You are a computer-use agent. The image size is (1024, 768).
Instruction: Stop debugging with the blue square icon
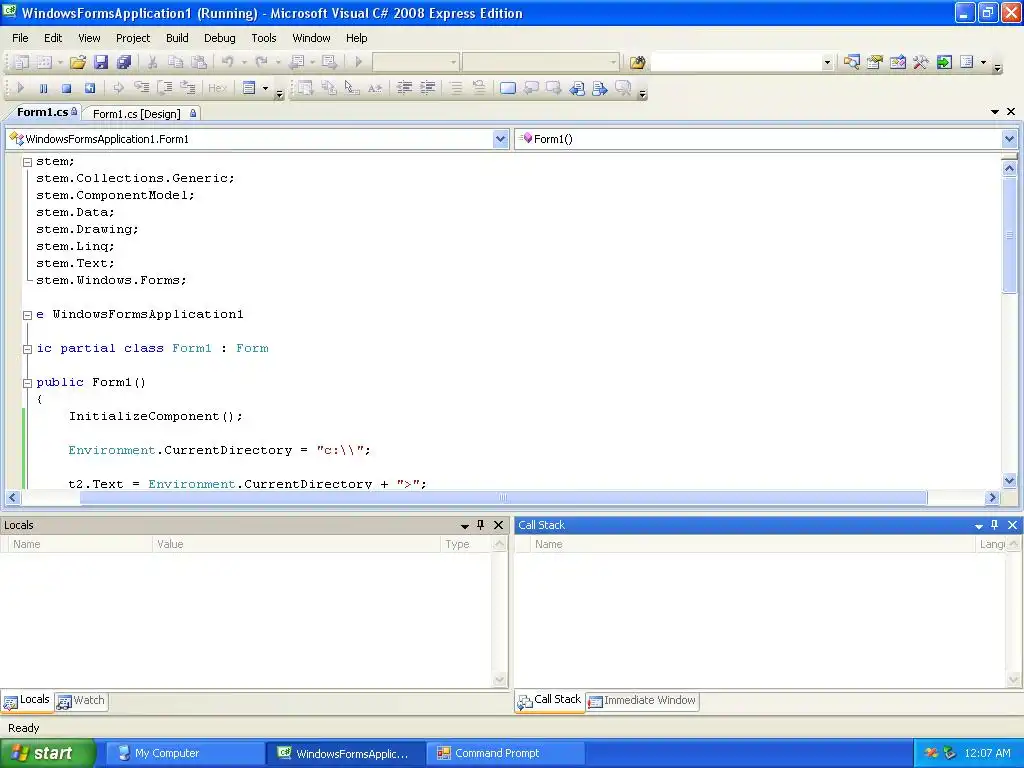click(x=66, y=88)
